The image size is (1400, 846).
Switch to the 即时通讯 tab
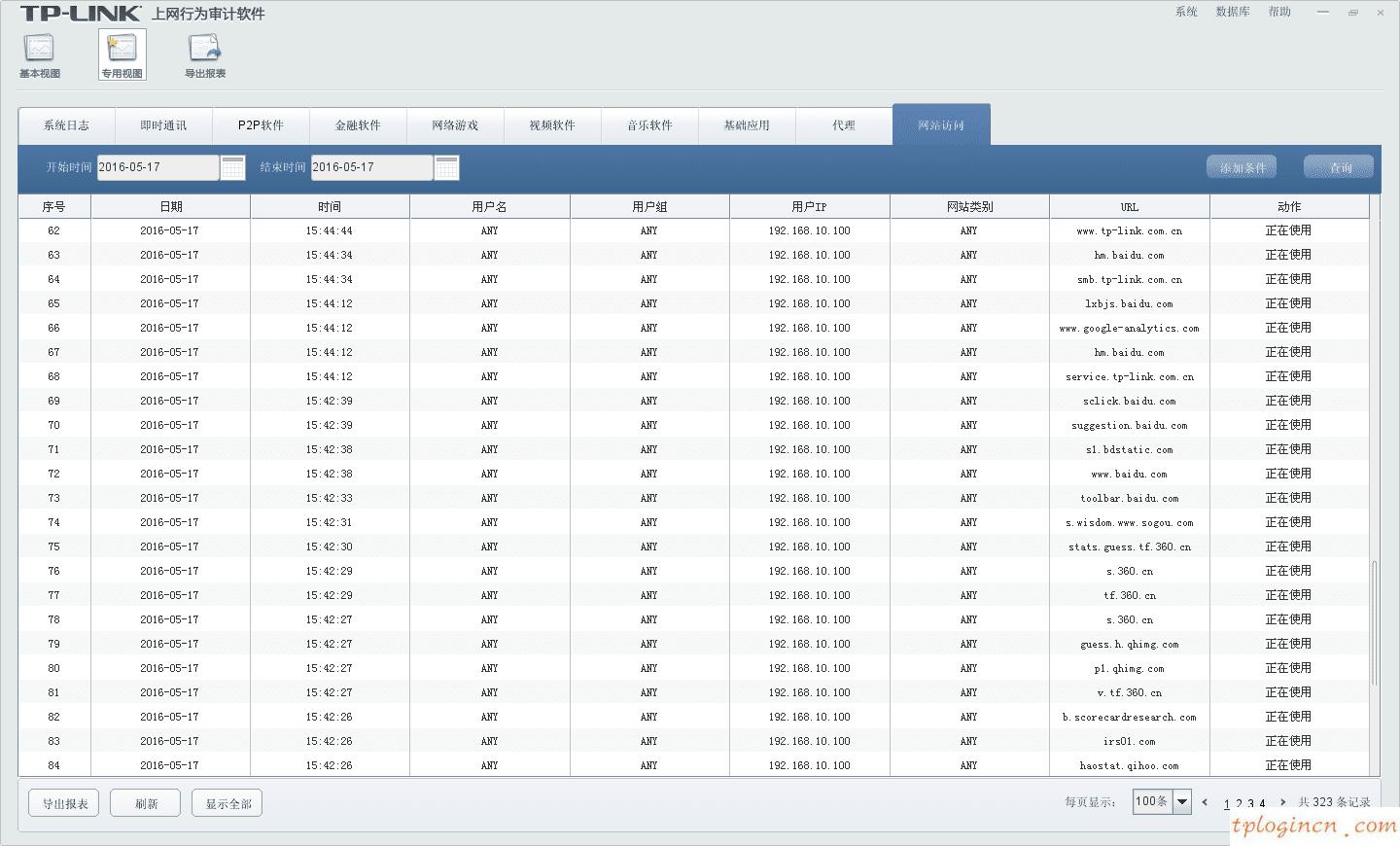162,124
